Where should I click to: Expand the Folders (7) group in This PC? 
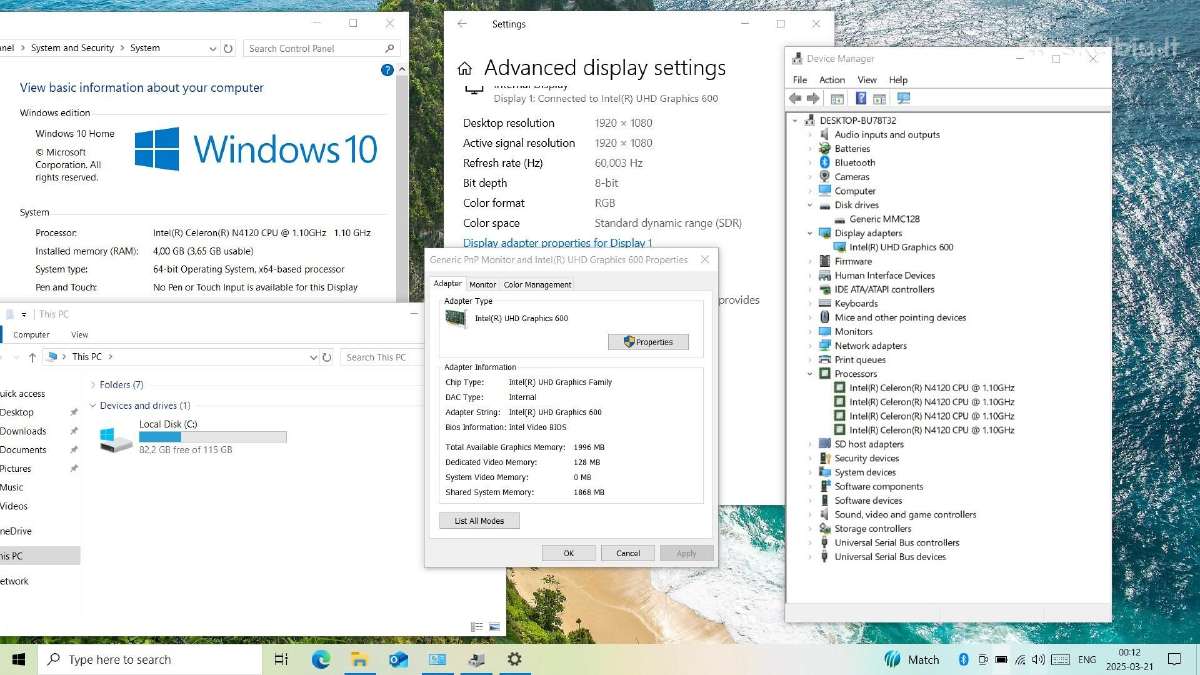point(93,384)
